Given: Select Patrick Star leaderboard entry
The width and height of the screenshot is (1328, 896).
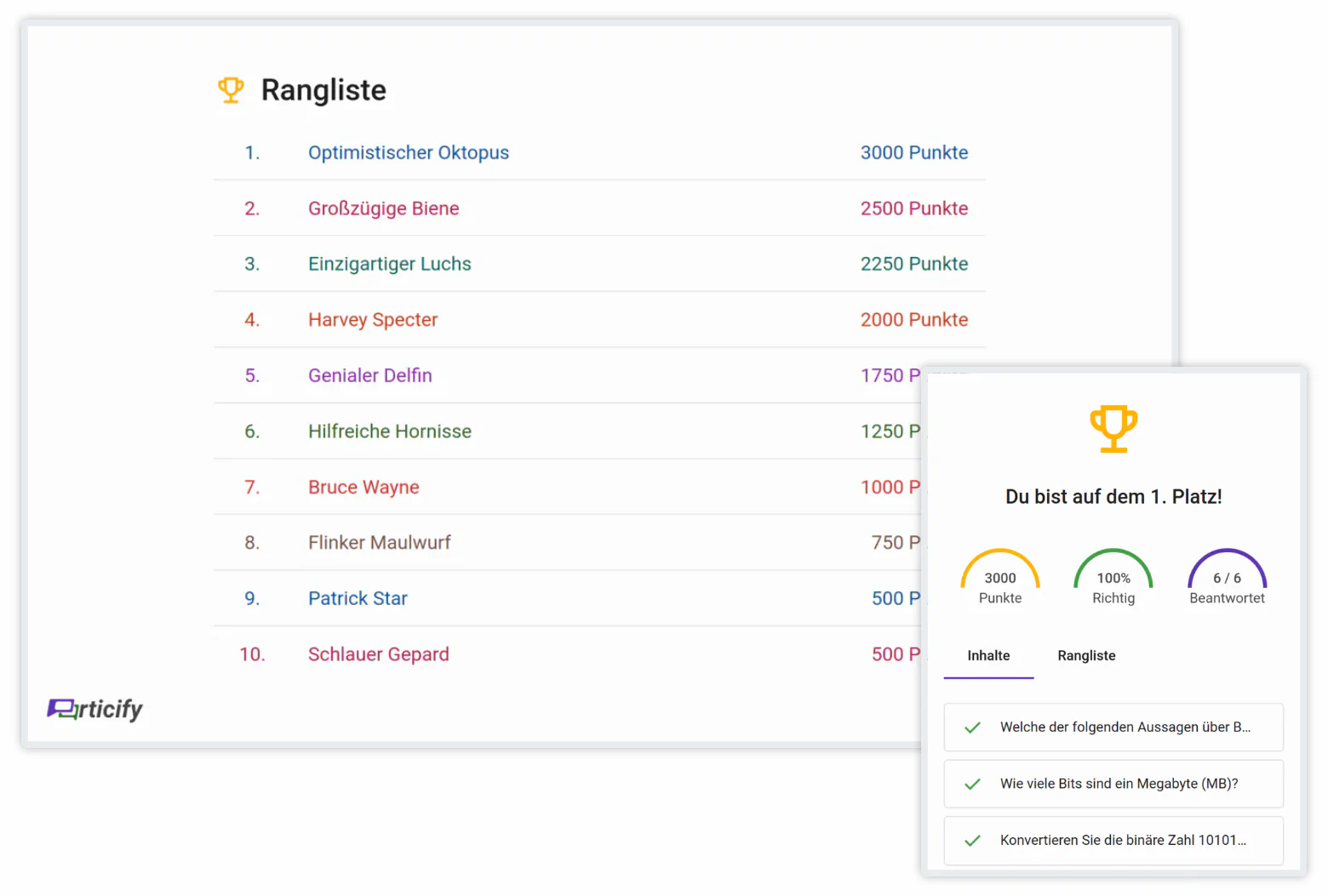Looking at the screenshot, I should click(x=358, y=599).
